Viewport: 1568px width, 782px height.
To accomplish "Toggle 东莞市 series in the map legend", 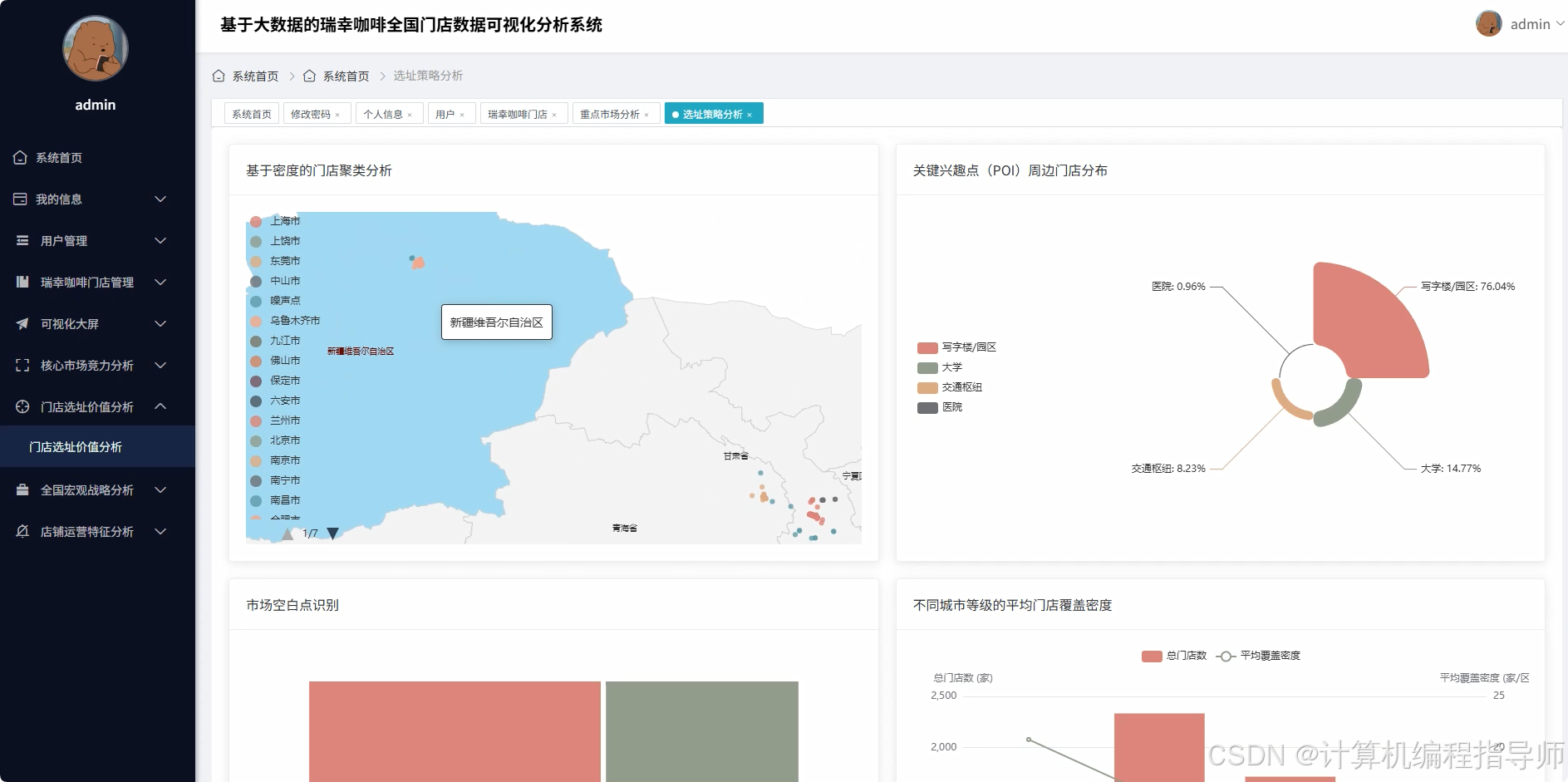I will (x=275, y=261).
